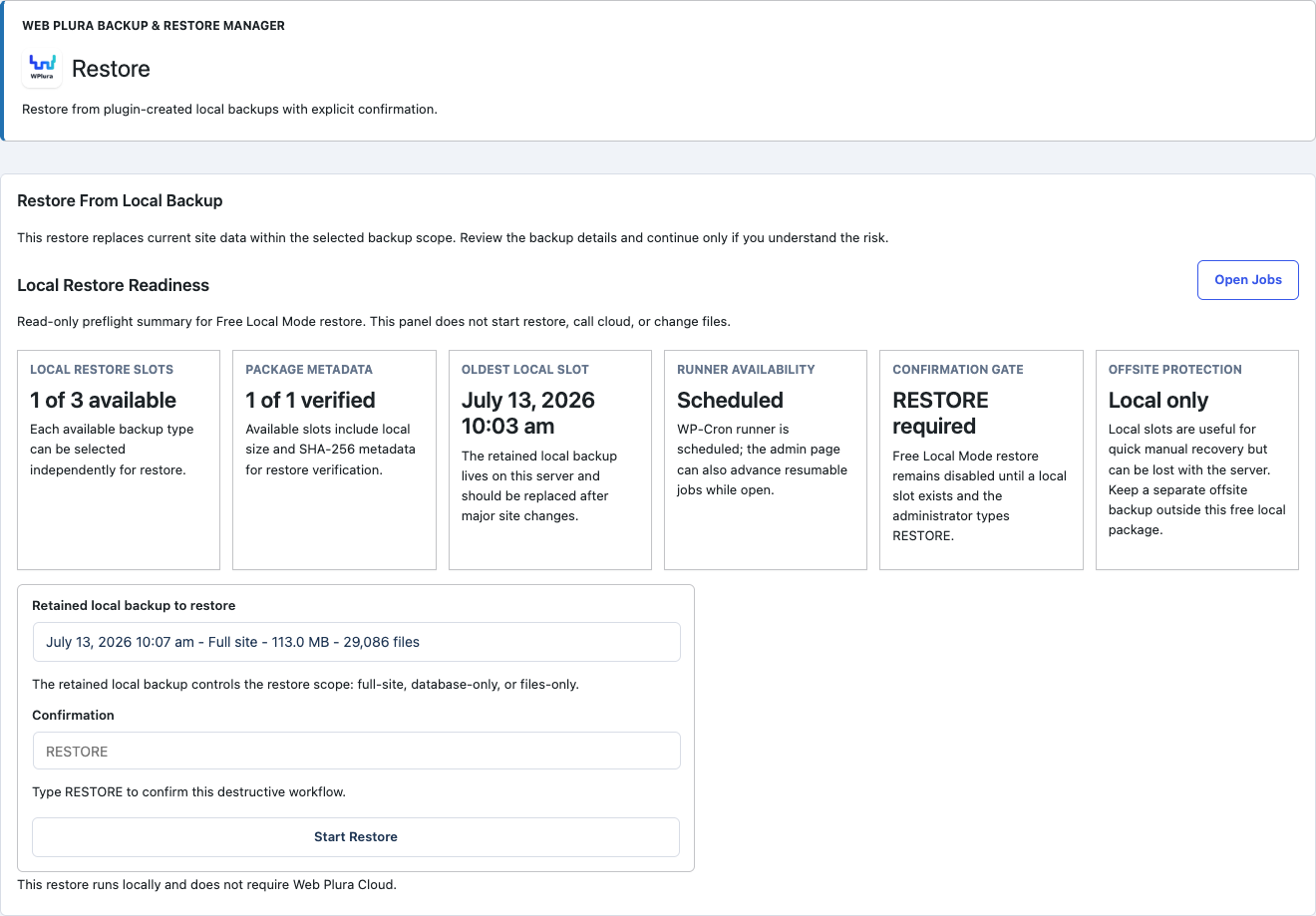Click the '1 of 1 verified' text
Image resolution: width=1316 pixels, height=916 pixels.
[x=310, y=400]
